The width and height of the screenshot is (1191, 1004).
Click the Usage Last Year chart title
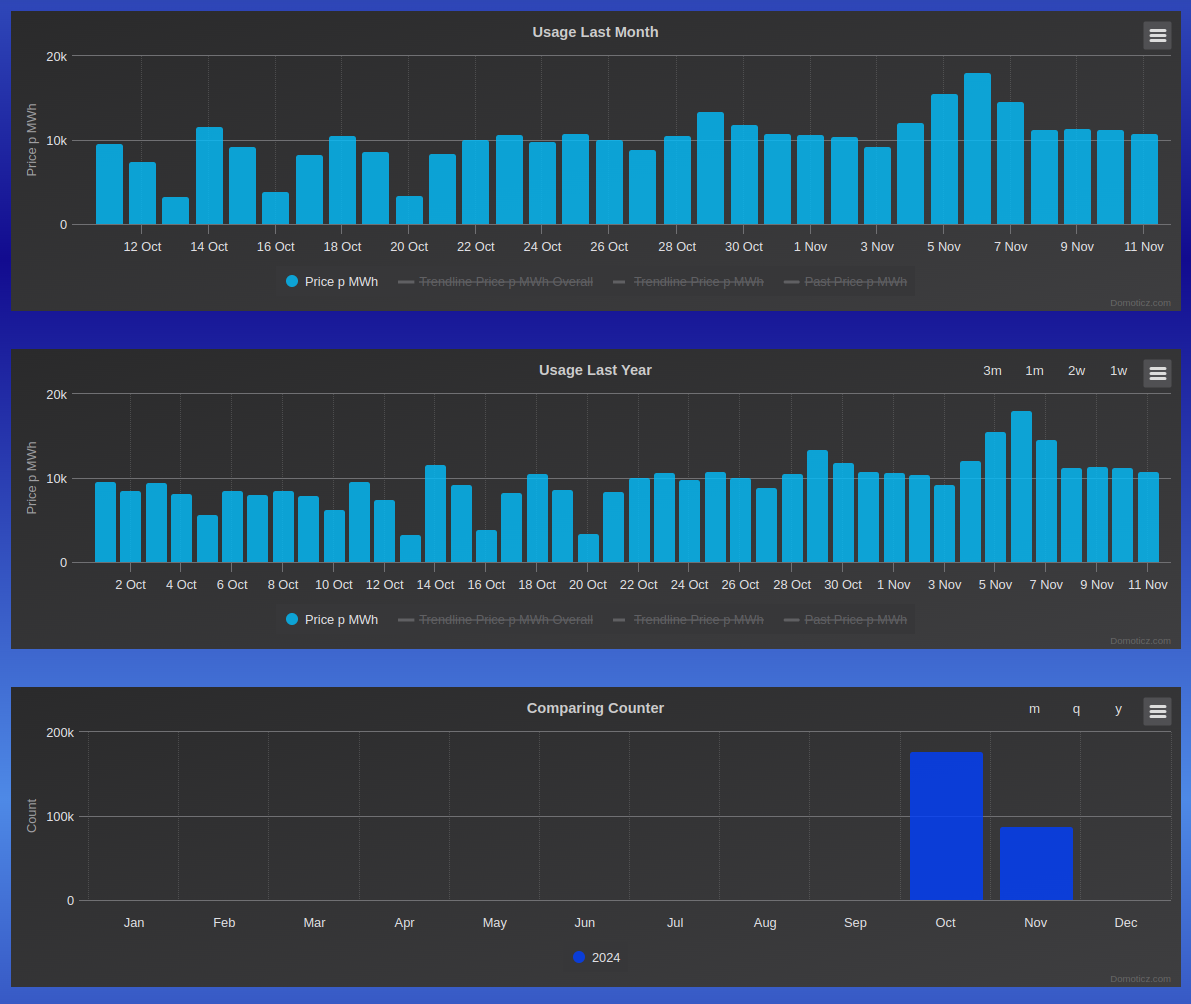(596, 370)
